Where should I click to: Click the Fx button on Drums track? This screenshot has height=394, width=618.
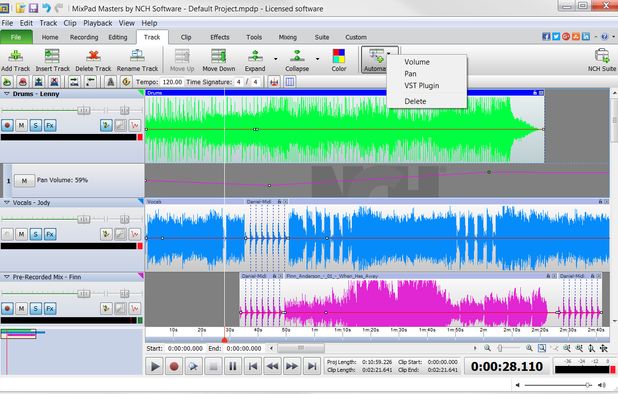click(50, 126)
